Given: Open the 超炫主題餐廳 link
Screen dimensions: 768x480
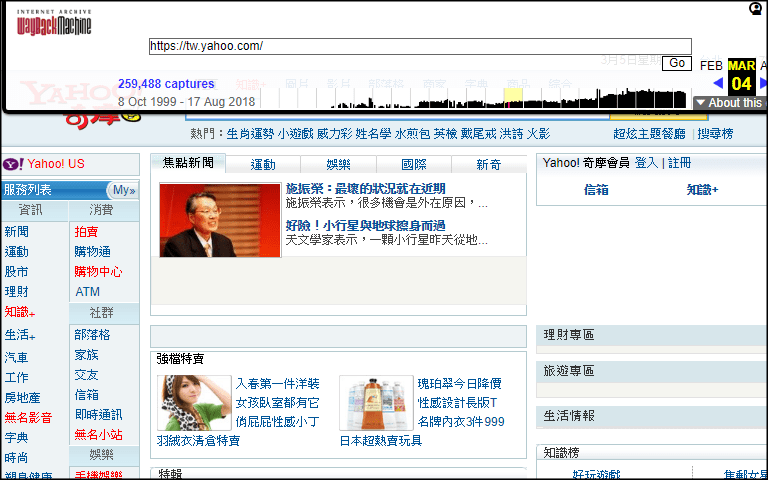Looking at the screenshot, I should click(649, 134).
